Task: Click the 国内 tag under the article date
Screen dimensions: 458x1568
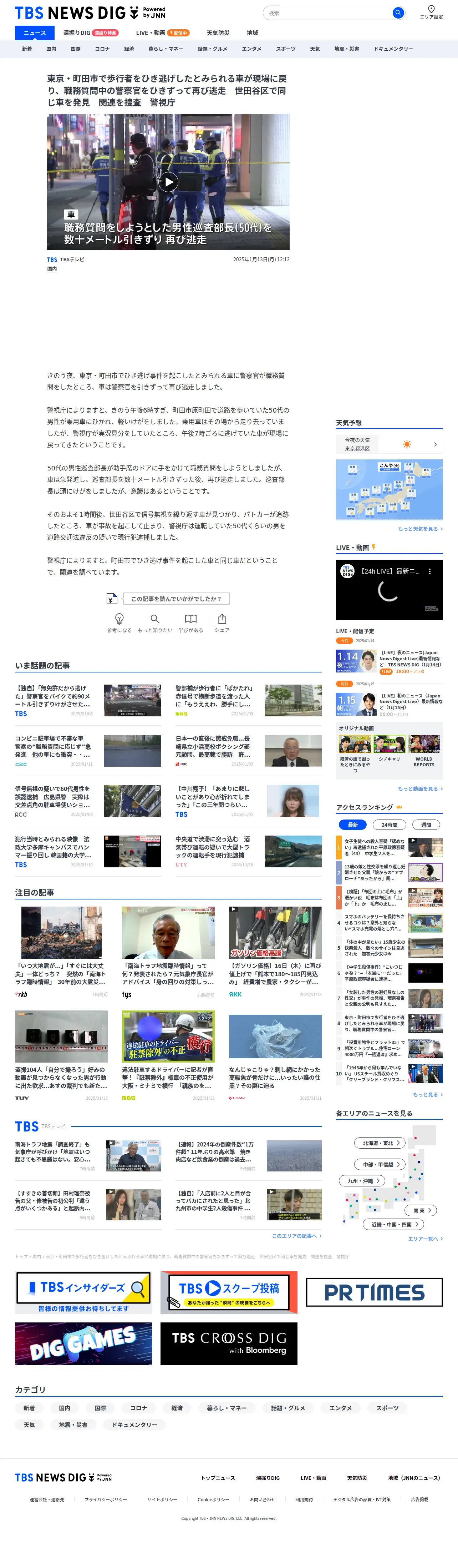Action: [x=52, y=268]
